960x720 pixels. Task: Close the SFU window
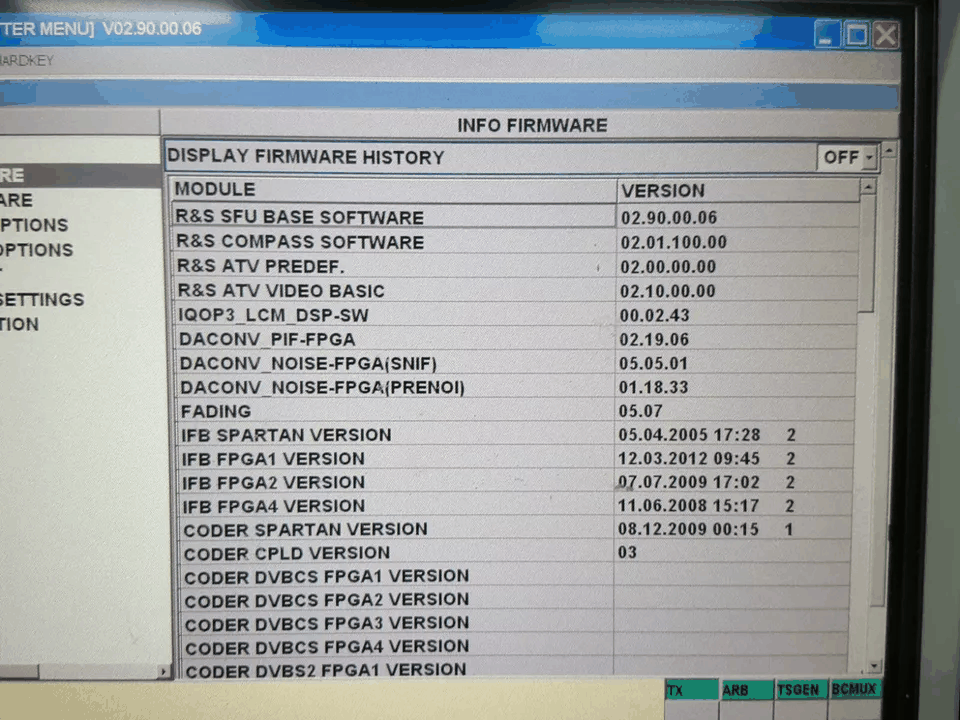pos(886,34)
